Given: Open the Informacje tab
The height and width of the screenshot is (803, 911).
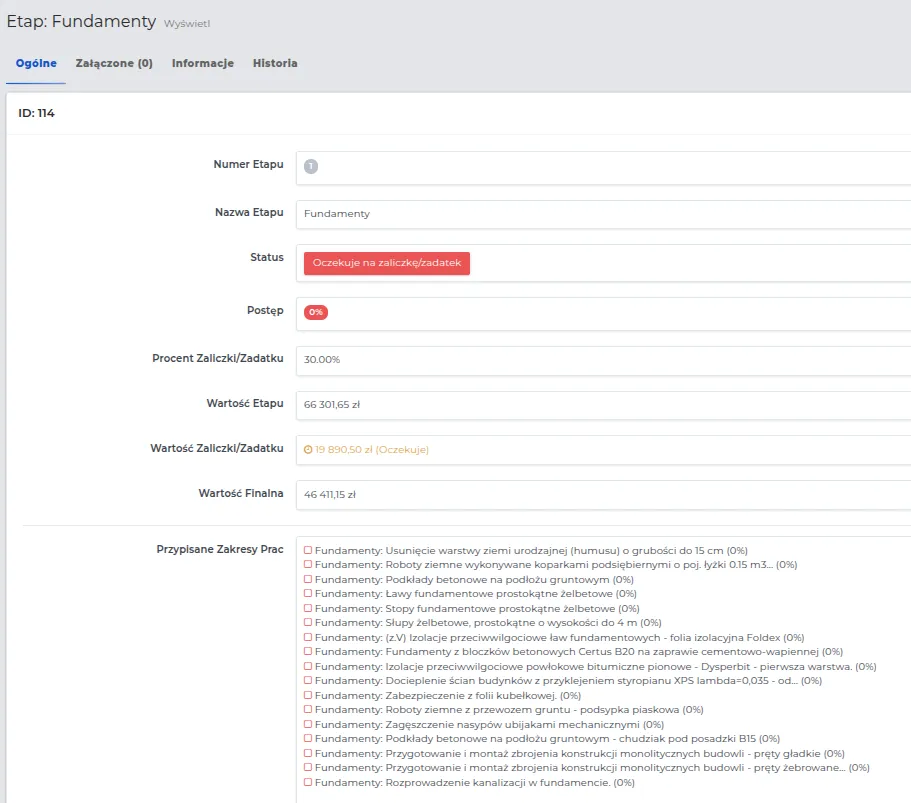Looking at the screenshot, I should point(202,63).
